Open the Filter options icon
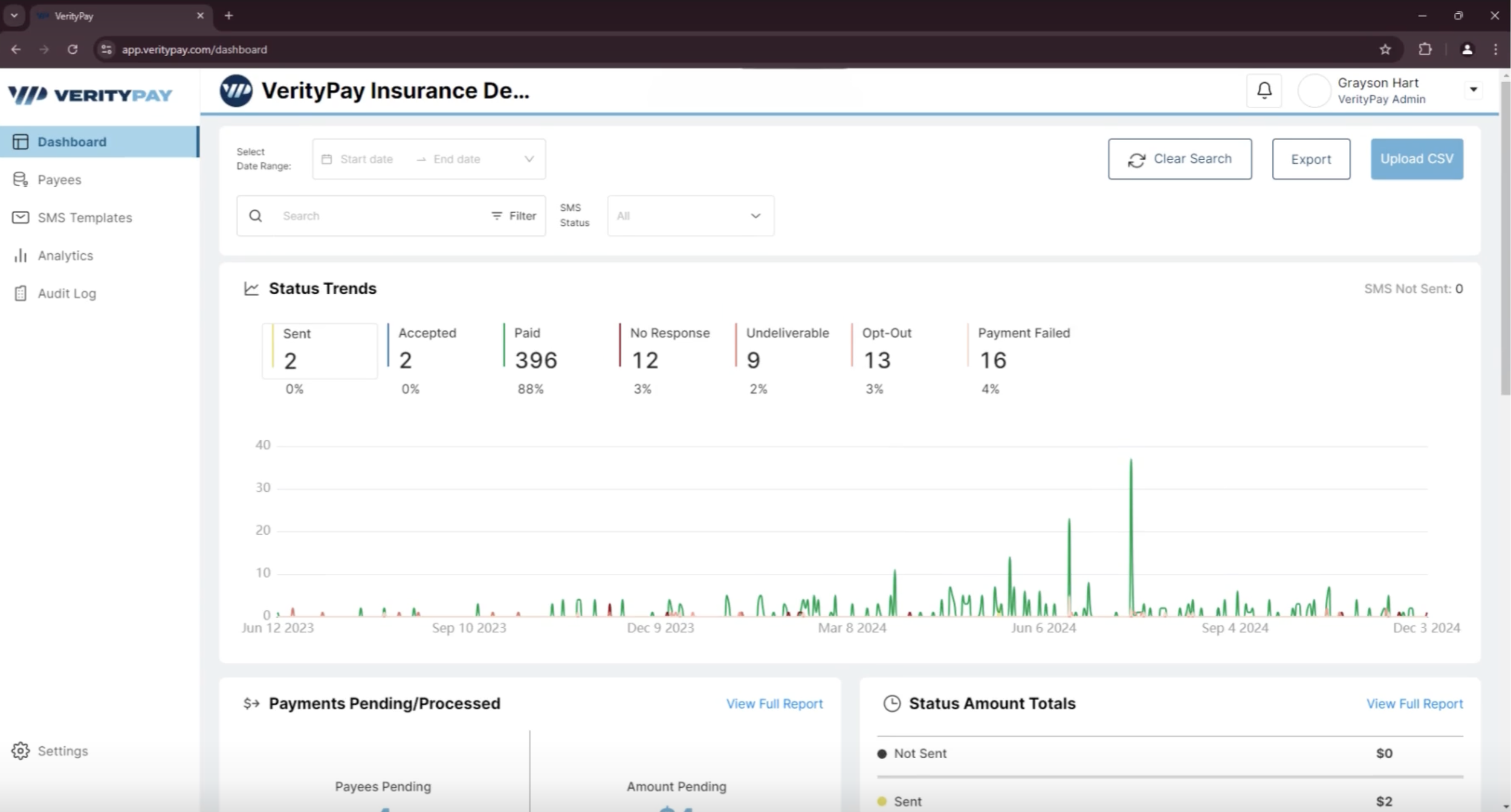 pos(497,216)
